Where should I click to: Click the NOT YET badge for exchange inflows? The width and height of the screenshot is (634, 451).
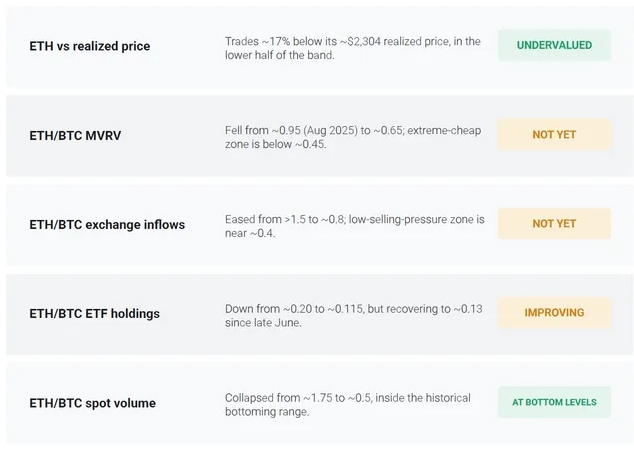pyautogui.click(x=554, y=223)
